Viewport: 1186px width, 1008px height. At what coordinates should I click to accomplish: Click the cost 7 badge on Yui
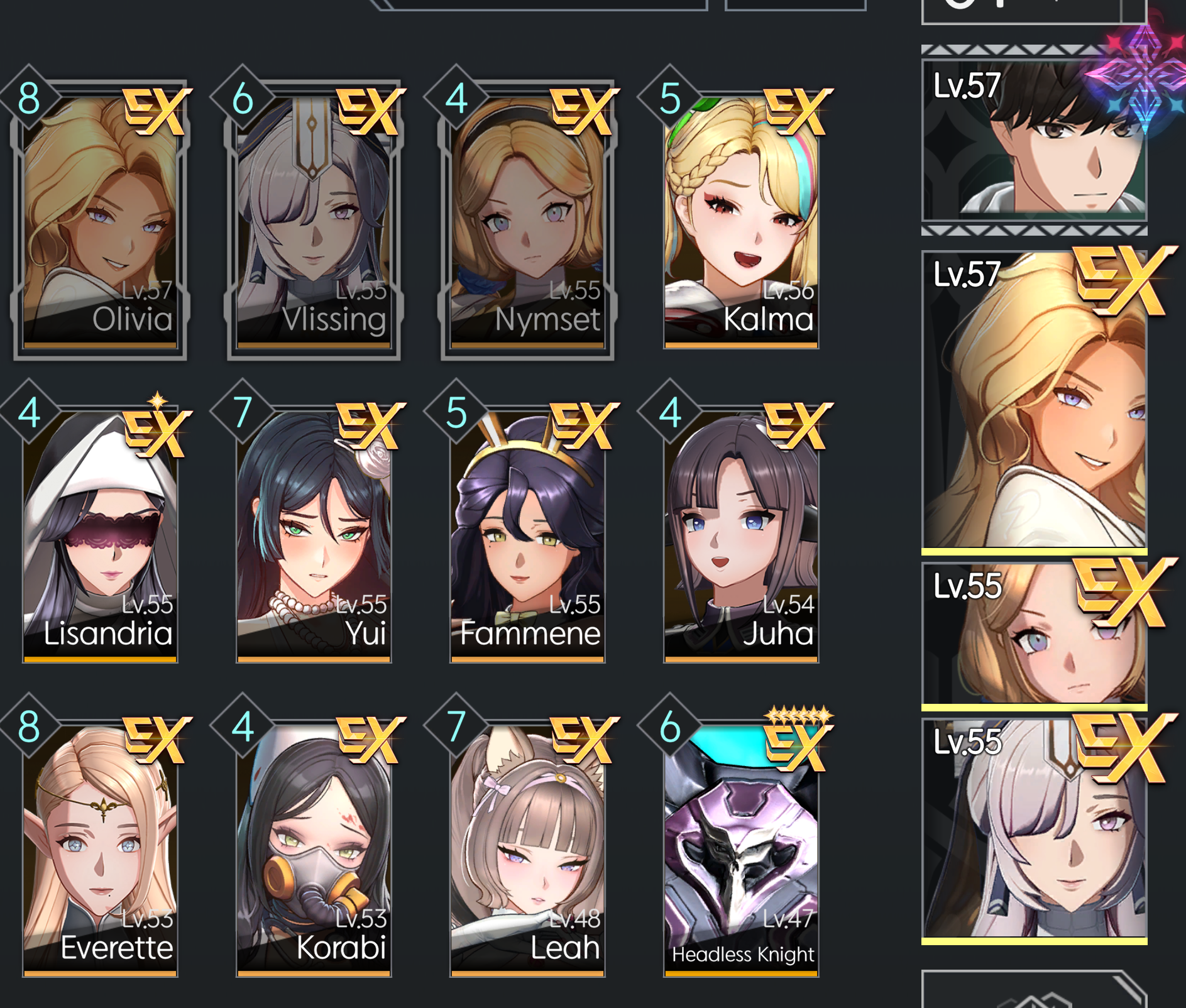coord(243,413)
